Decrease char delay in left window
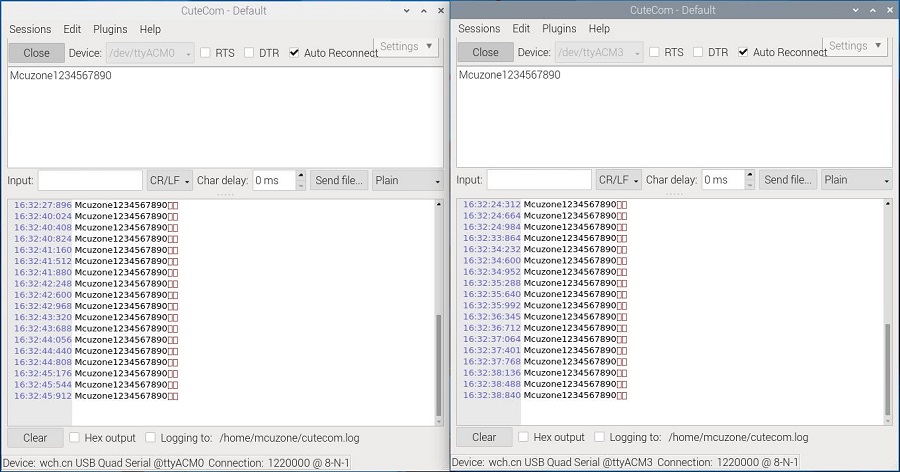The width and height of the screenshot is (900, 472). click(301, 185)
